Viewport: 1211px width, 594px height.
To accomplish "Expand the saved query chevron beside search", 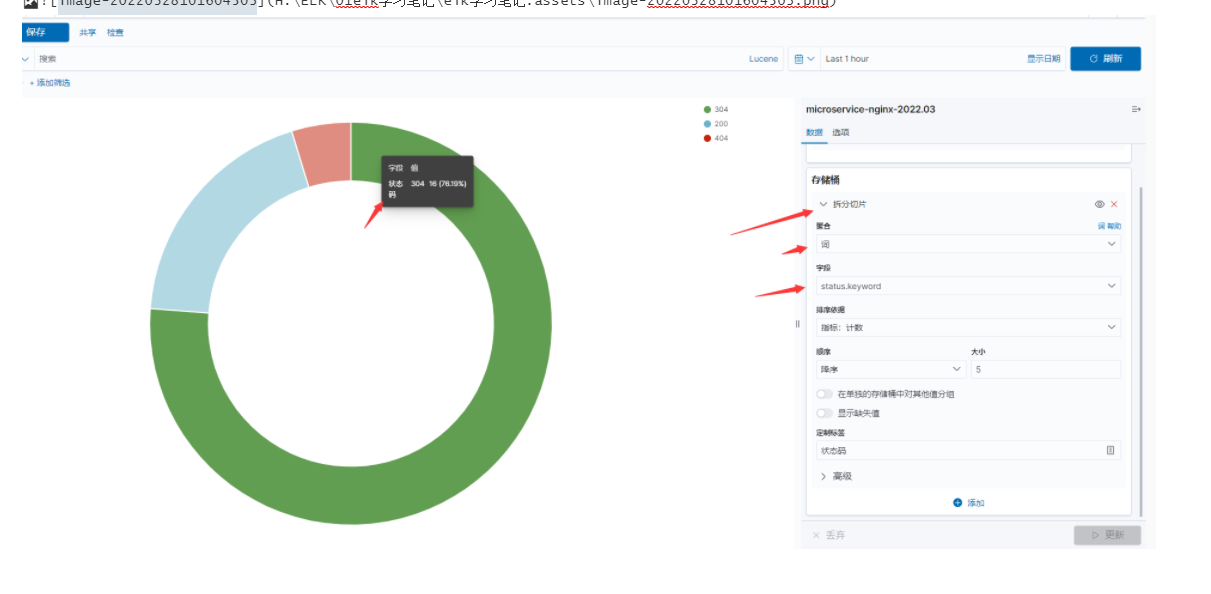I will coord(26,59).
